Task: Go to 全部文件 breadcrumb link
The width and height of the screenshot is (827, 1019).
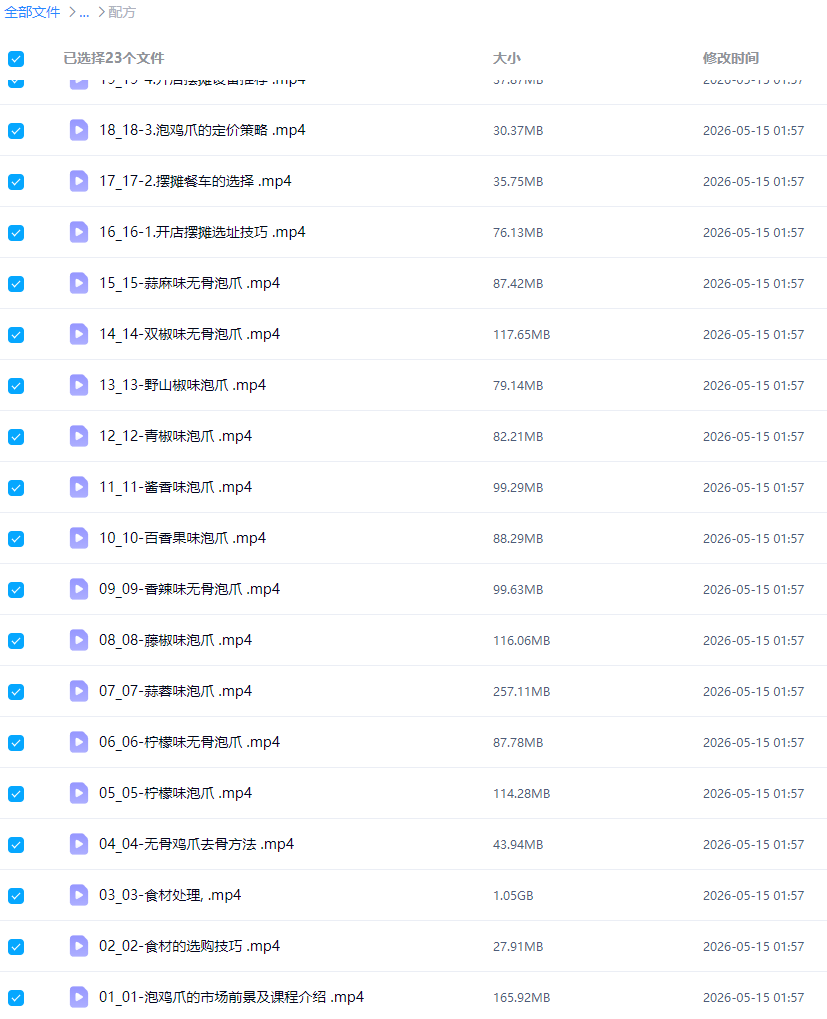Action: 32,12
